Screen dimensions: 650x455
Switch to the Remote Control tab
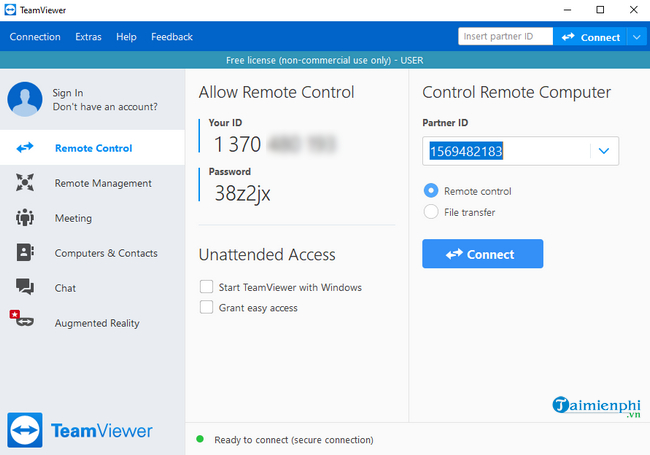(92, 148)
